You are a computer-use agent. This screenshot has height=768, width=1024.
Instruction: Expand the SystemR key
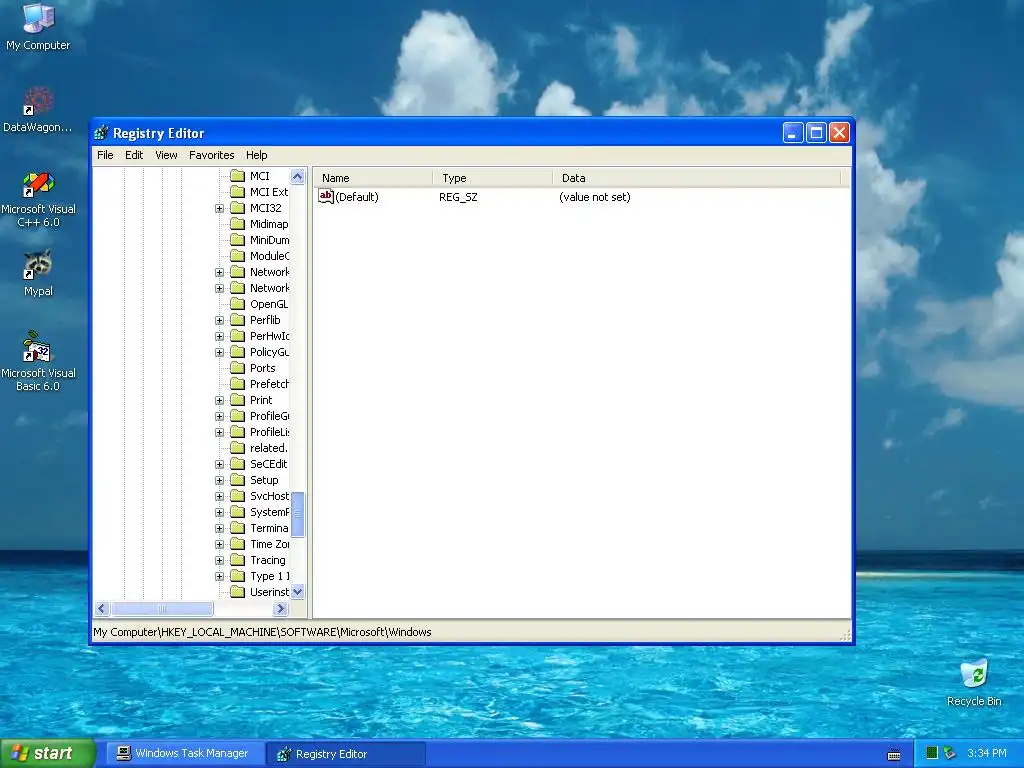[x=219, y=513]
